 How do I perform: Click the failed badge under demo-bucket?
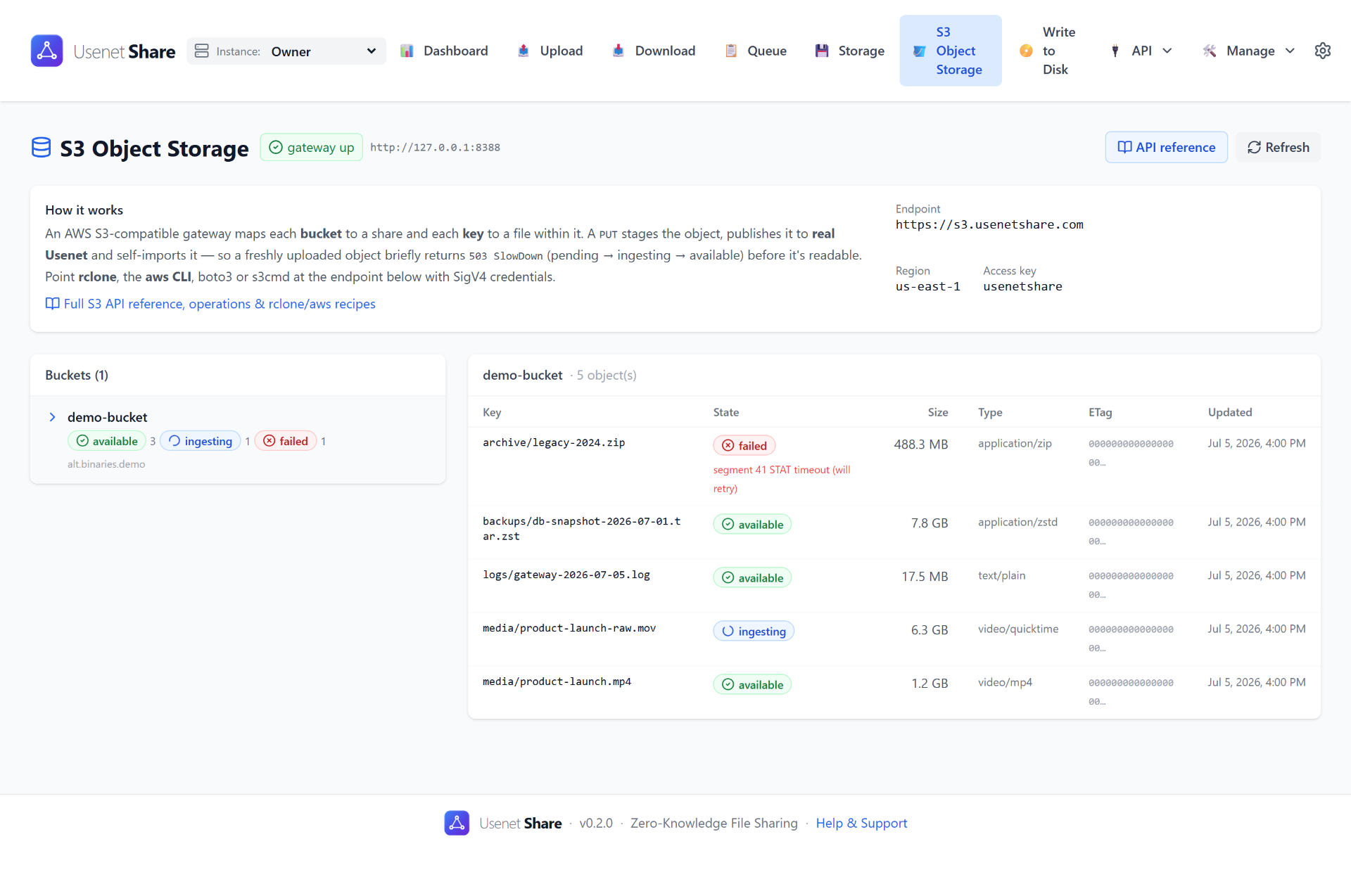286,441
